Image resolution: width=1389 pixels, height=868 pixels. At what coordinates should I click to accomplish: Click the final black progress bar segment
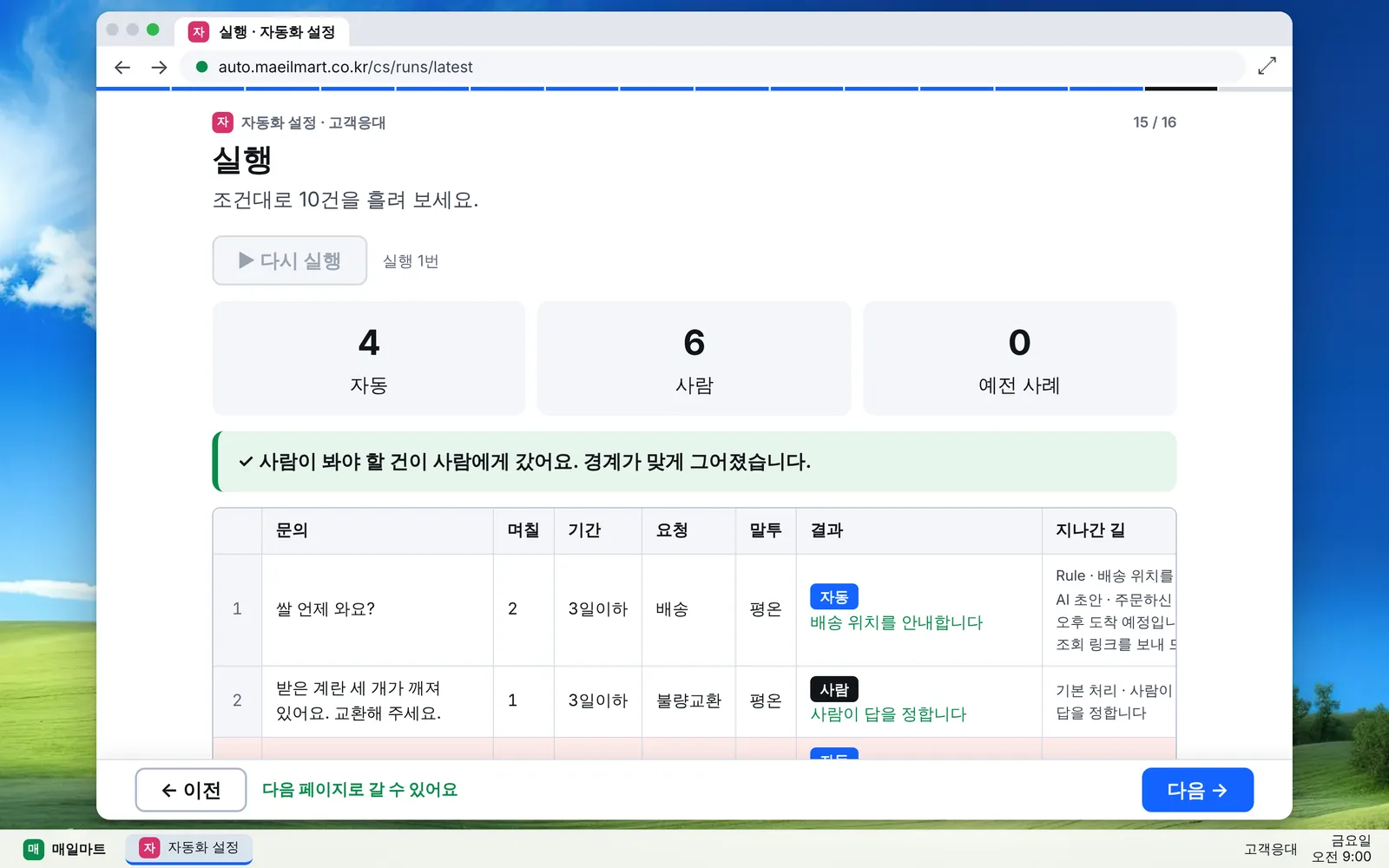tap(1181, 89)
